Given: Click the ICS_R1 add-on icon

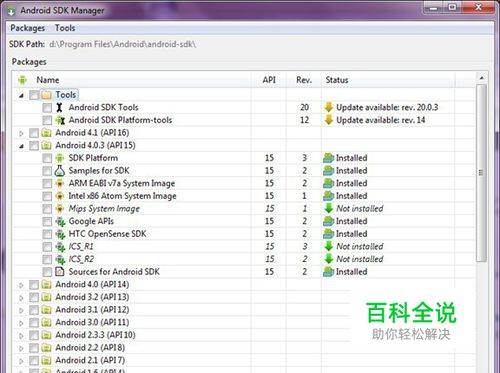Looking at the screenshot, I should 60,247.
